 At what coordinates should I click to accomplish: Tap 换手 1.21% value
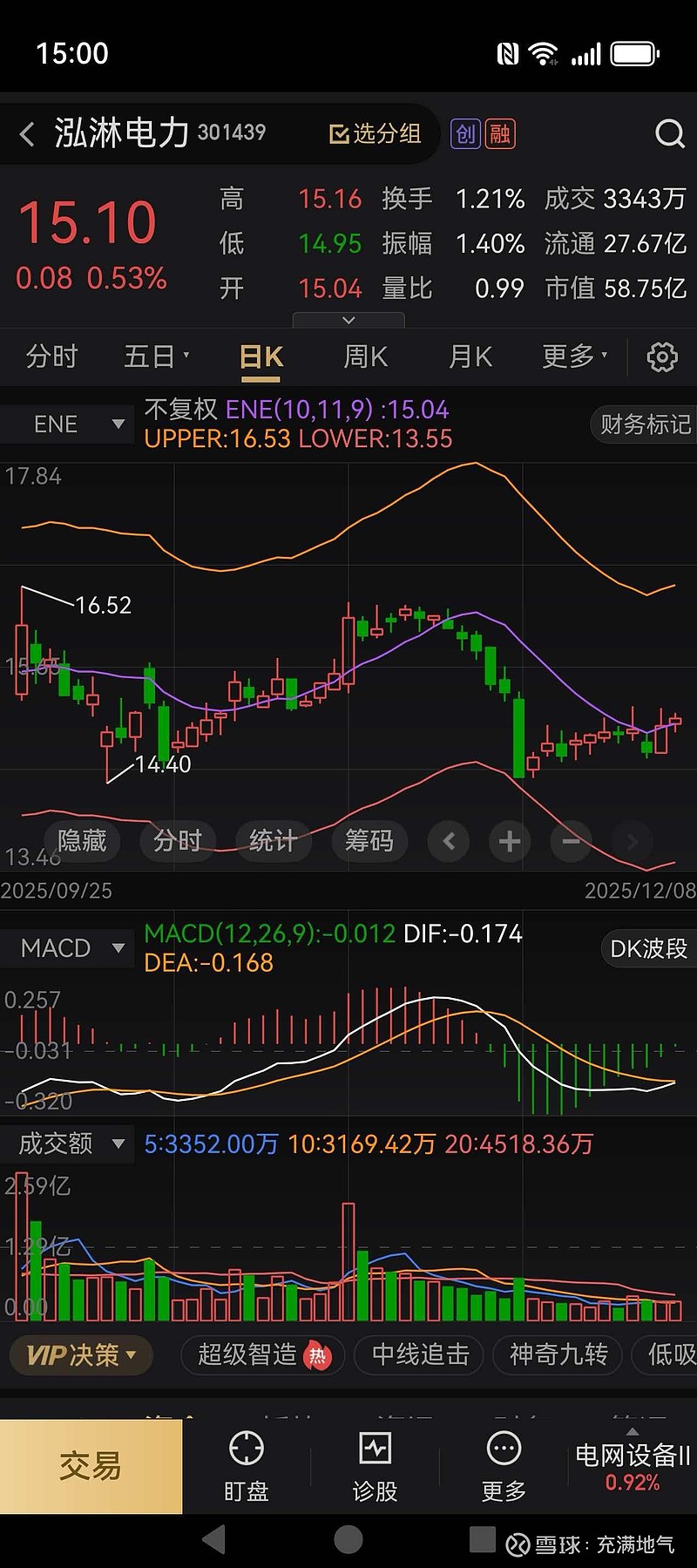click(x=453, y=199)
